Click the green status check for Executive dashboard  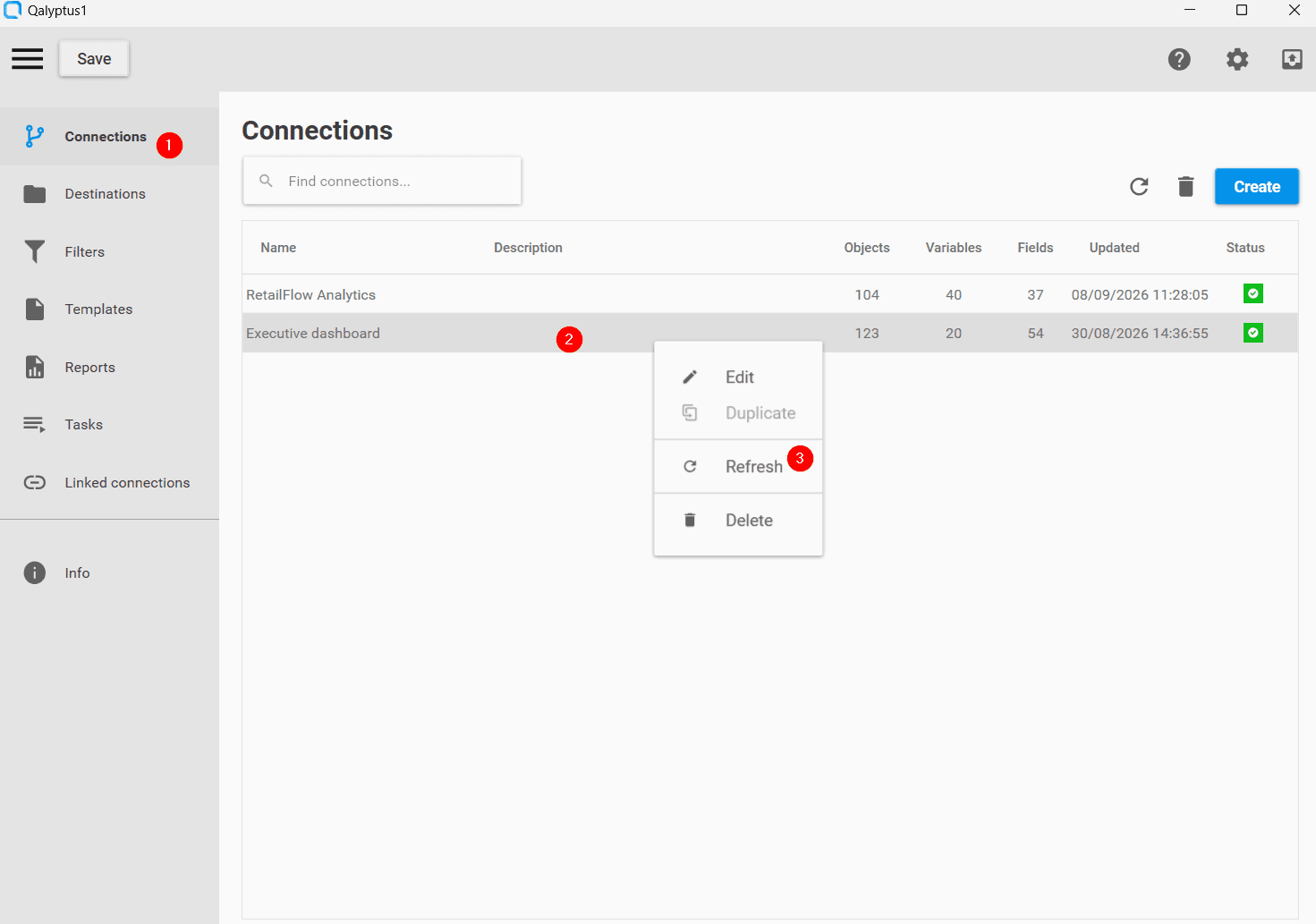coord(1253,333)
